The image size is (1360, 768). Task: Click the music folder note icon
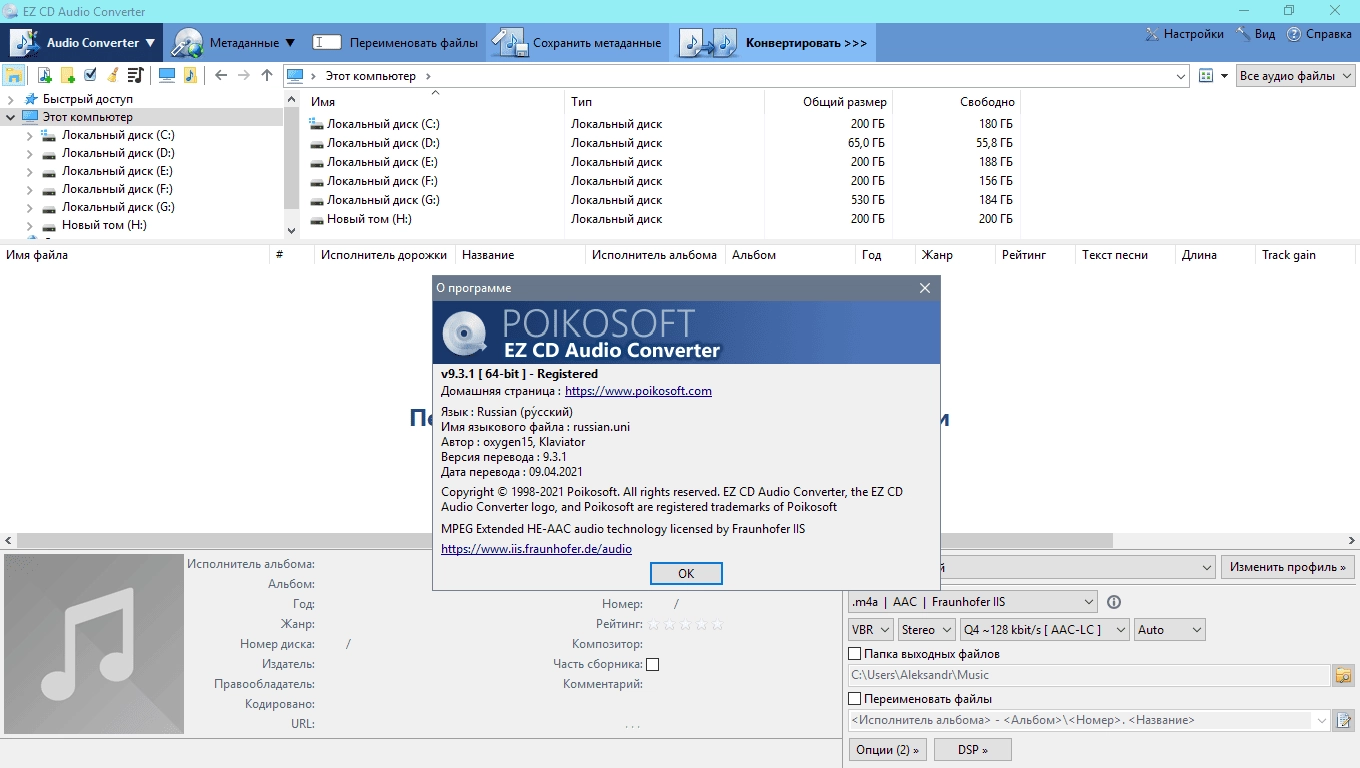190,75
